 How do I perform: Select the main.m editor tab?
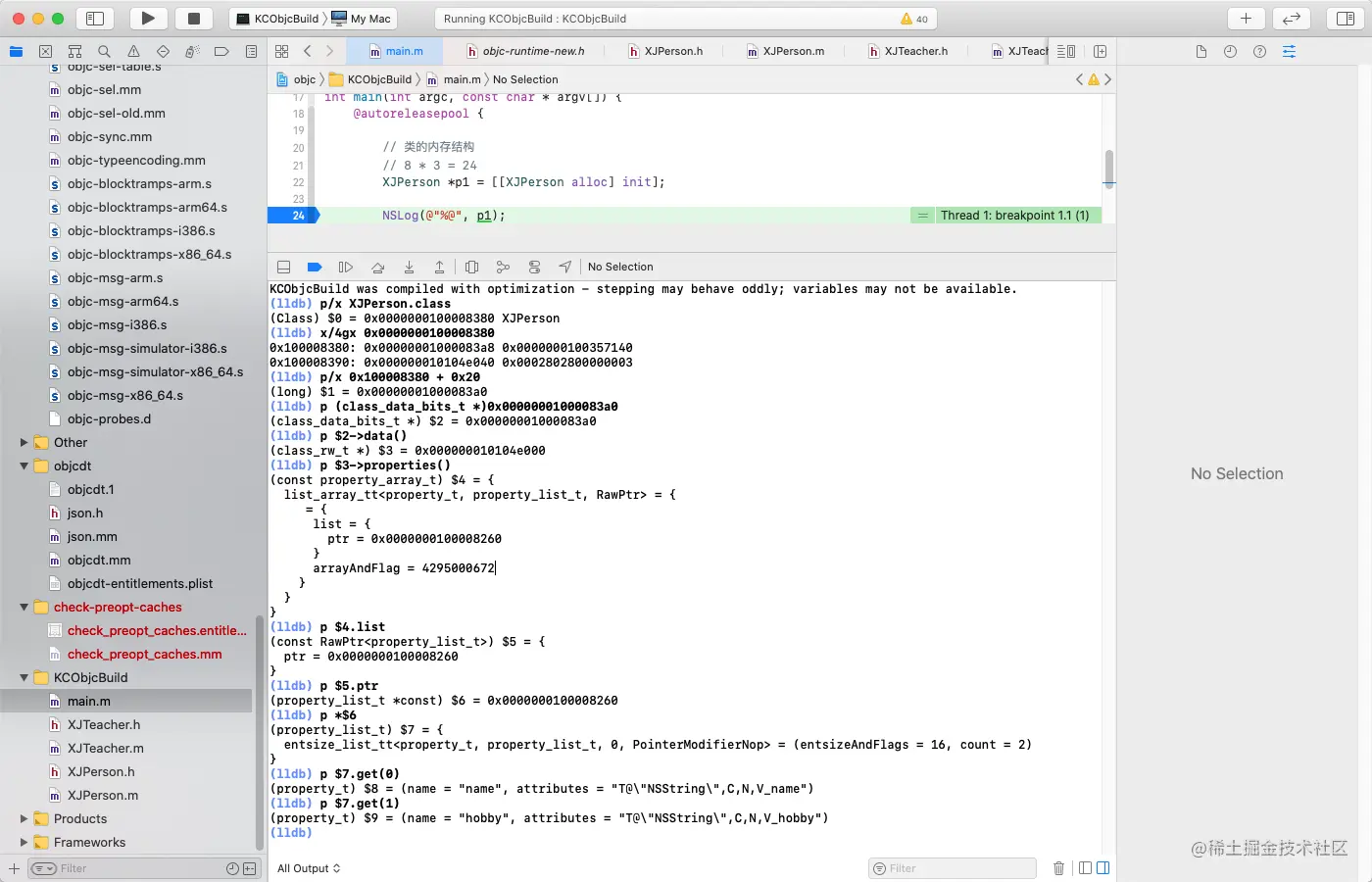click(x=397, y=51)
